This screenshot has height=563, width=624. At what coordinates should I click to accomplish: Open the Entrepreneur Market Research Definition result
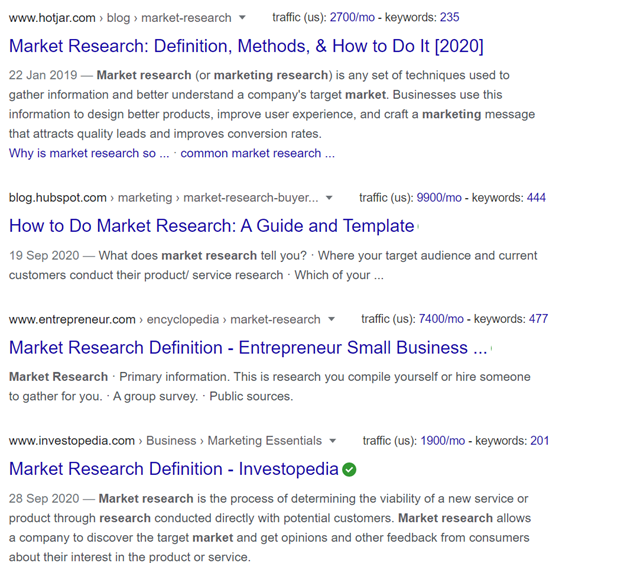tap(248, 348)
